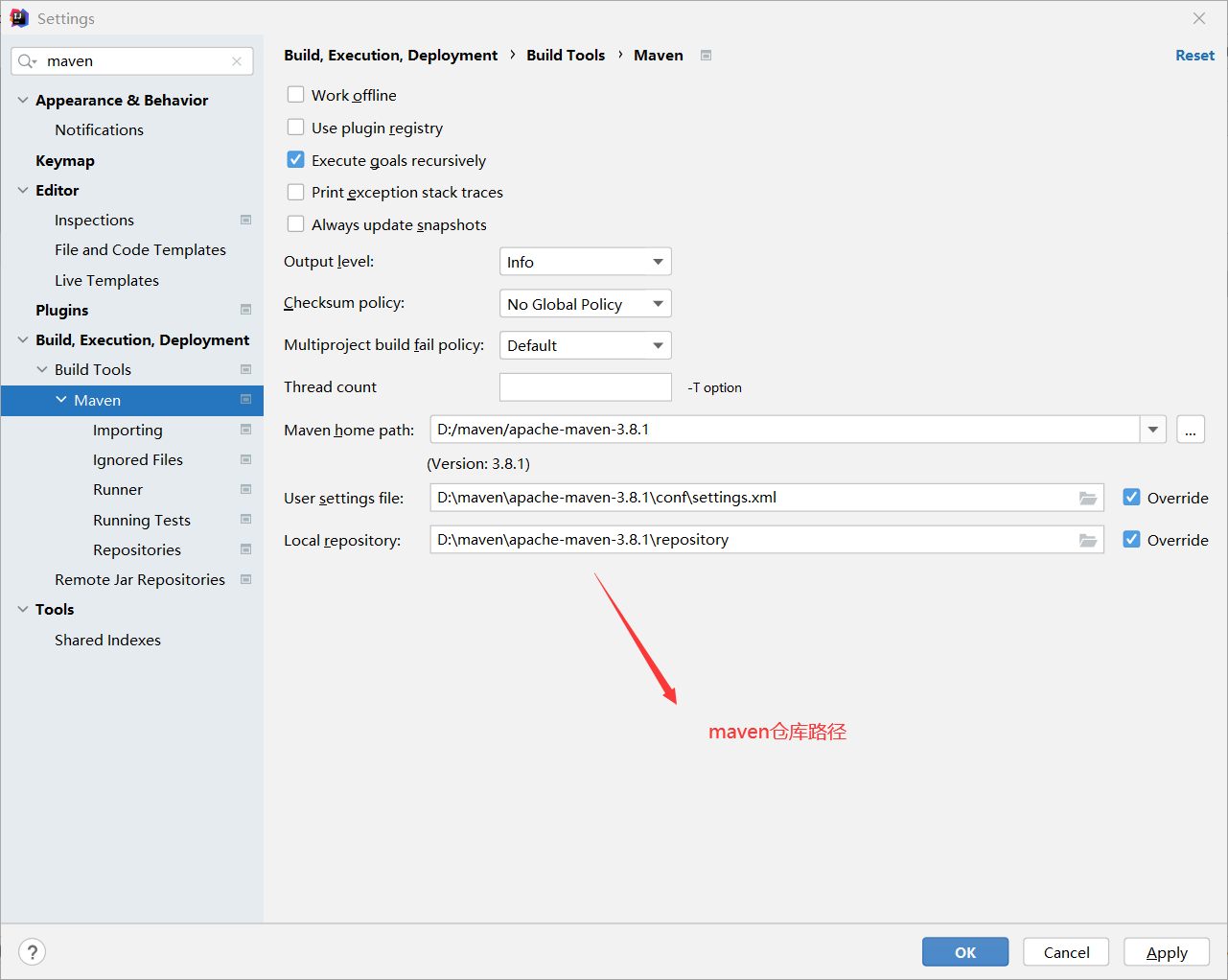Click the project settings icon on the Runner row
1228x980 pixels.
(x=245, y=489)
